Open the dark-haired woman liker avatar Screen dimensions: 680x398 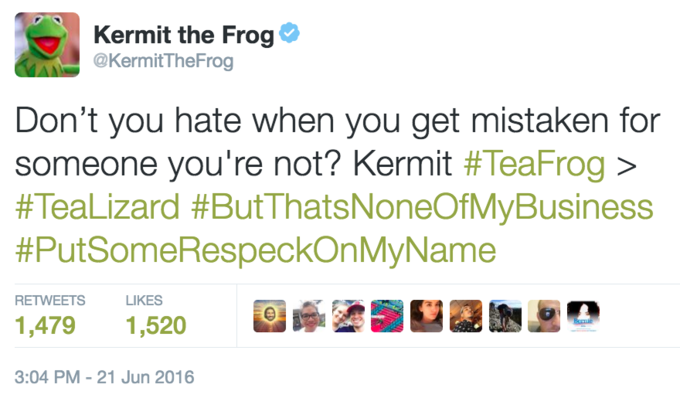click(x=427, y=316)
